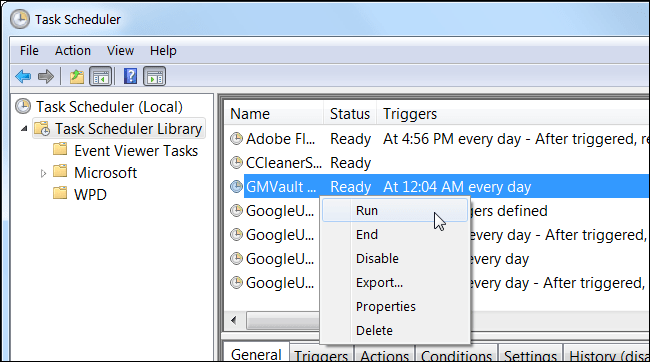
Task: Click the WPD folder icon
Action: [x=60, y=193]
